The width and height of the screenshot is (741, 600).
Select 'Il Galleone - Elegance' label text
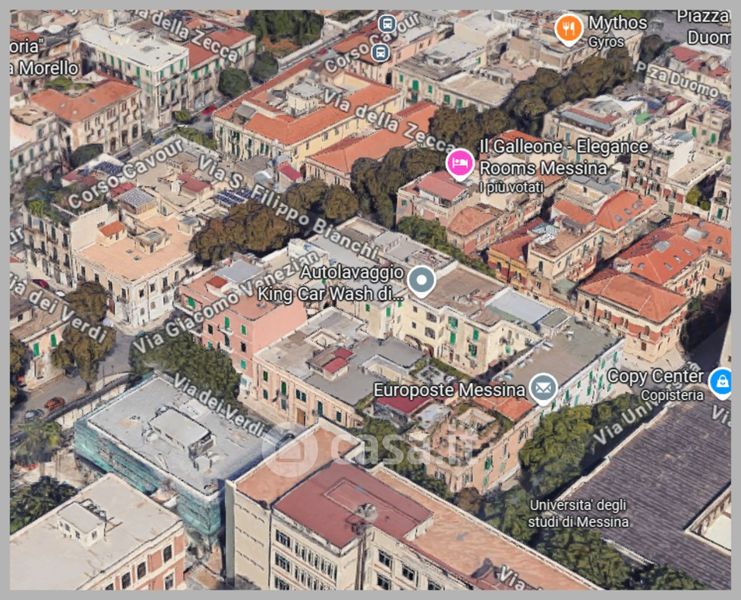(564, 146)
